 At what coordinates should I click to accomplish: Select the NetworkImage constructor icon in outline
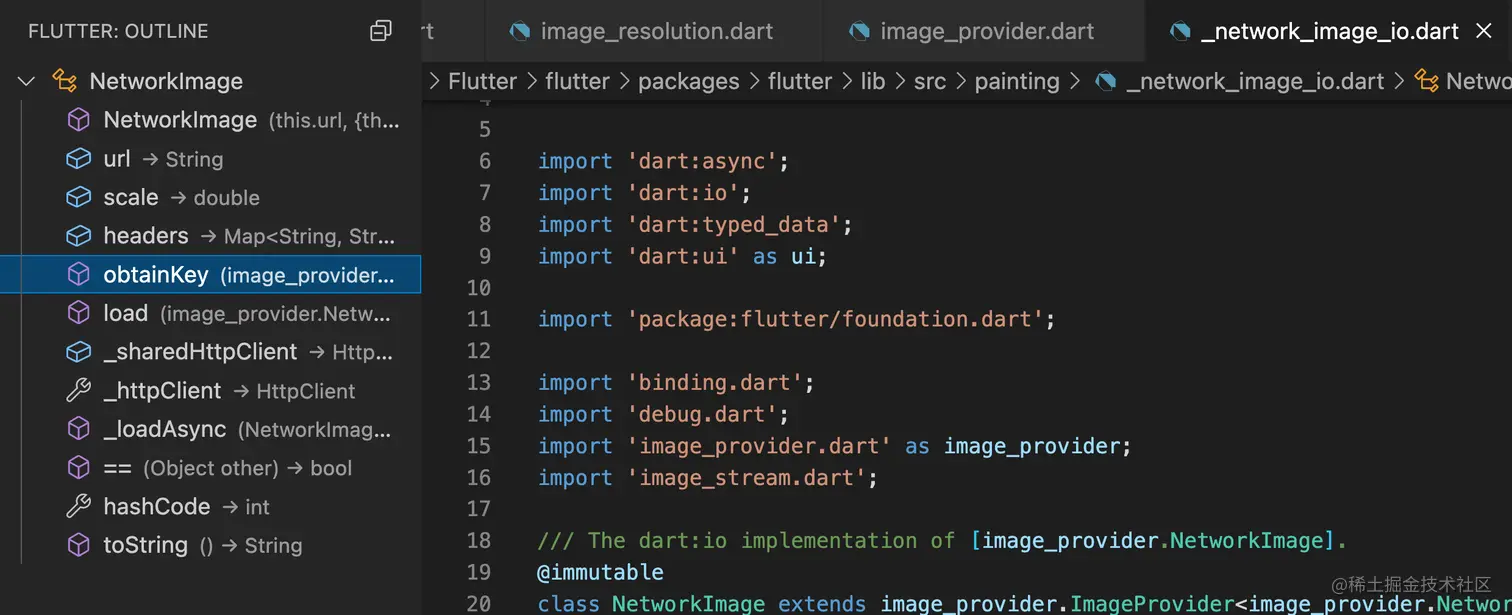click(78, 120)
